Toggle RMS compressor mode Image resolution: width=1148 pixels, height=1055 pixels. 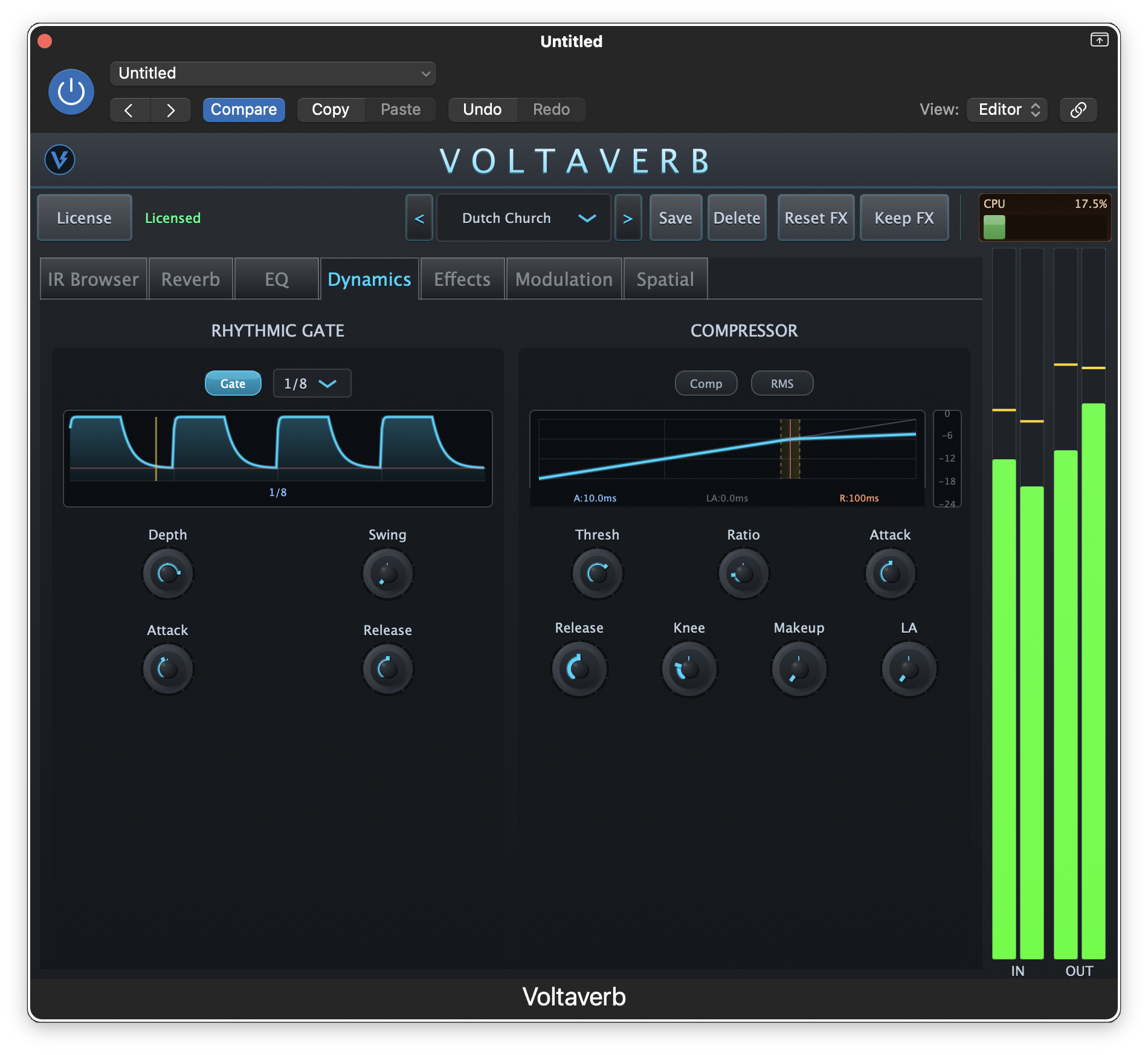pyautogui.click(x=782, y=384)
